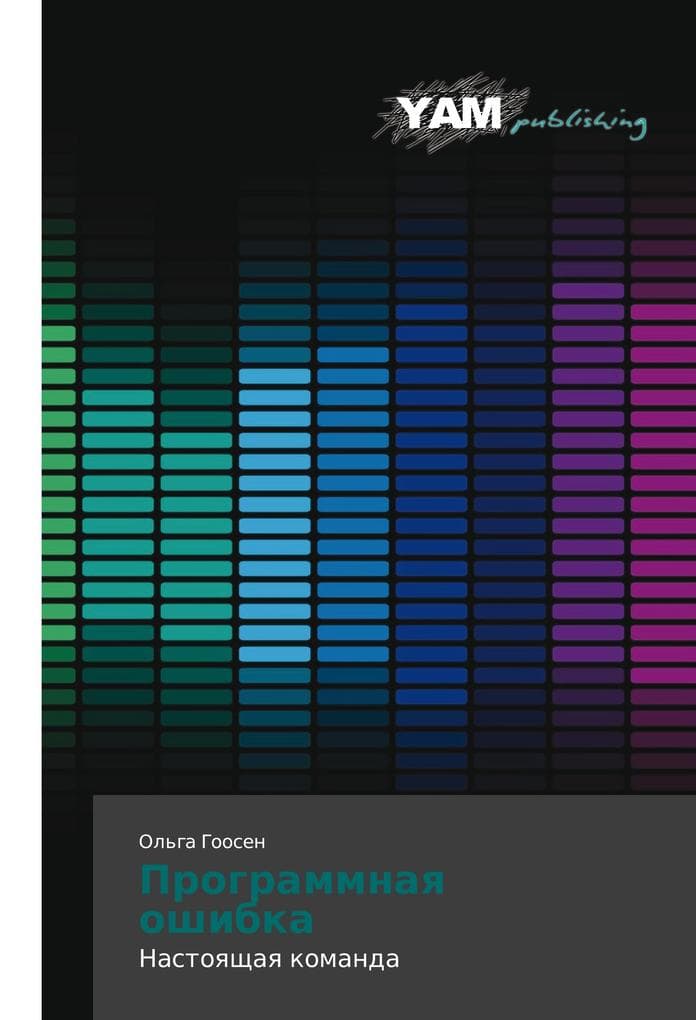Click the white spine strip
The height and width of the screenshot is (1020, 696).
tap(21, 510)
